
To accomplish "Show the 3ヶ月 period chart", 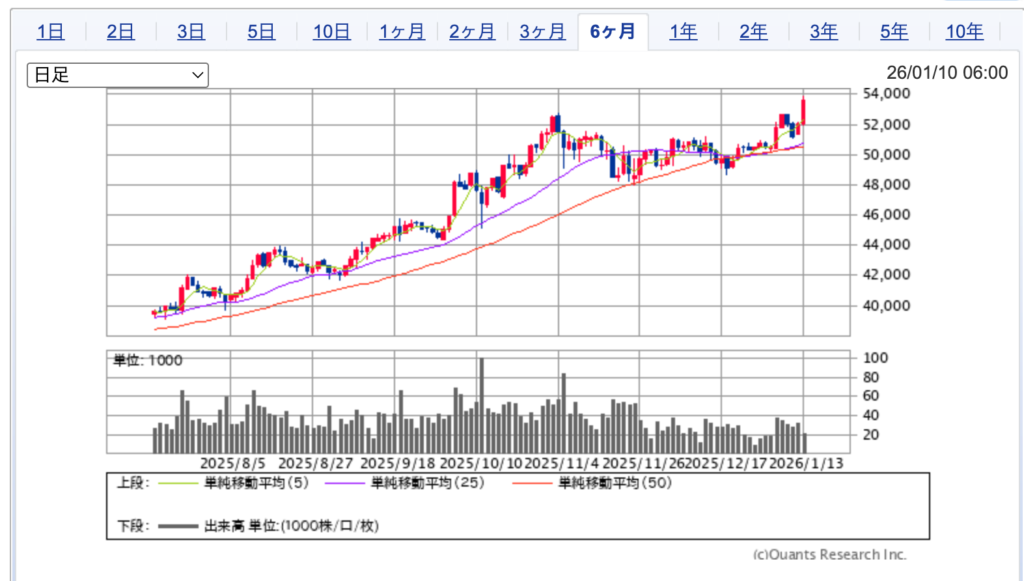I will click(x=542, y=31).
